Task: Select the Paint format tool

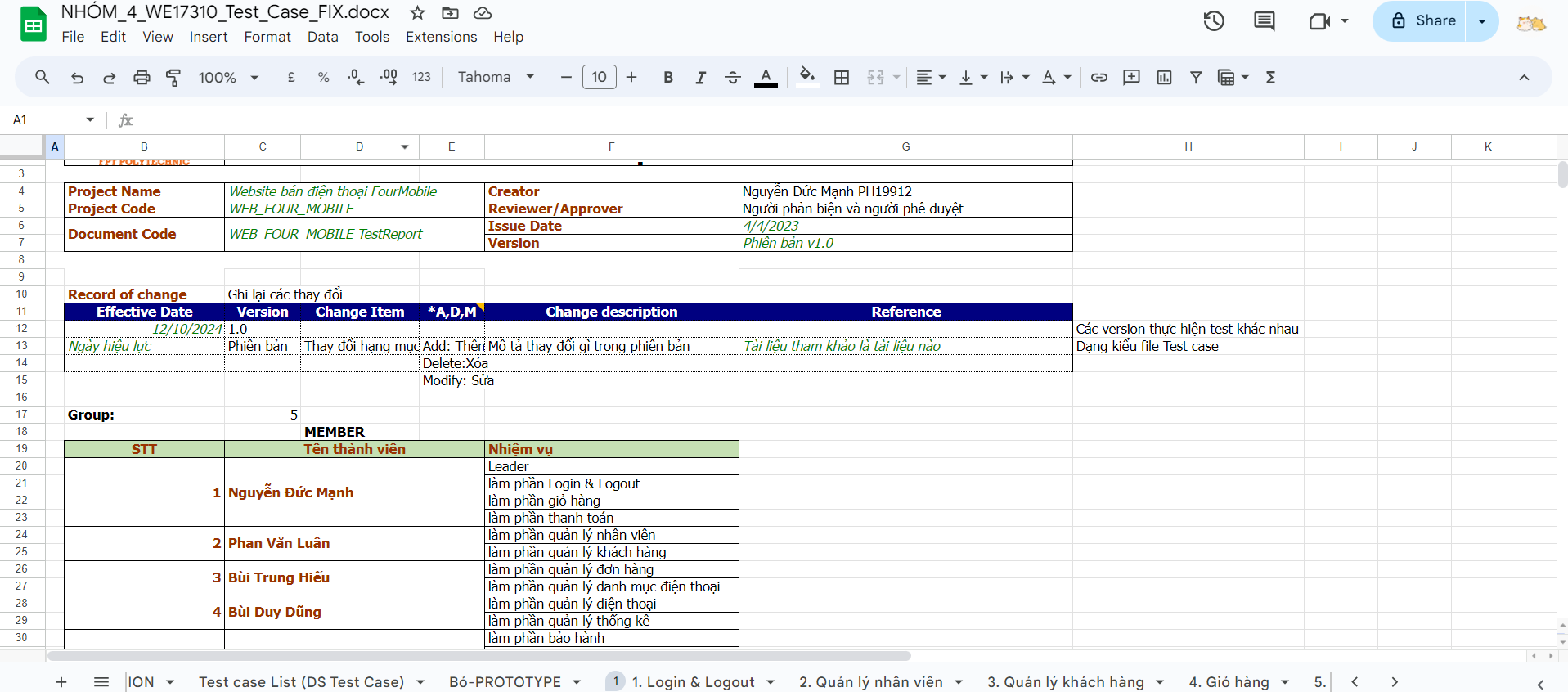Action: coord(173,78)
